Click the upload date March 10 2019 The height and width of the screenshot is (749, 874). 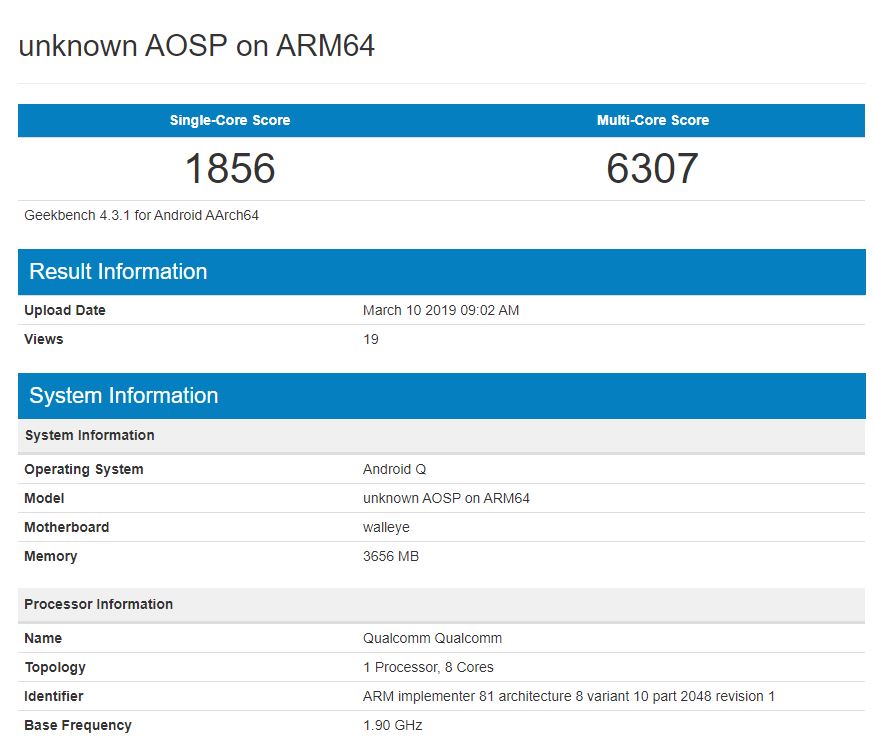pos(441,310)
